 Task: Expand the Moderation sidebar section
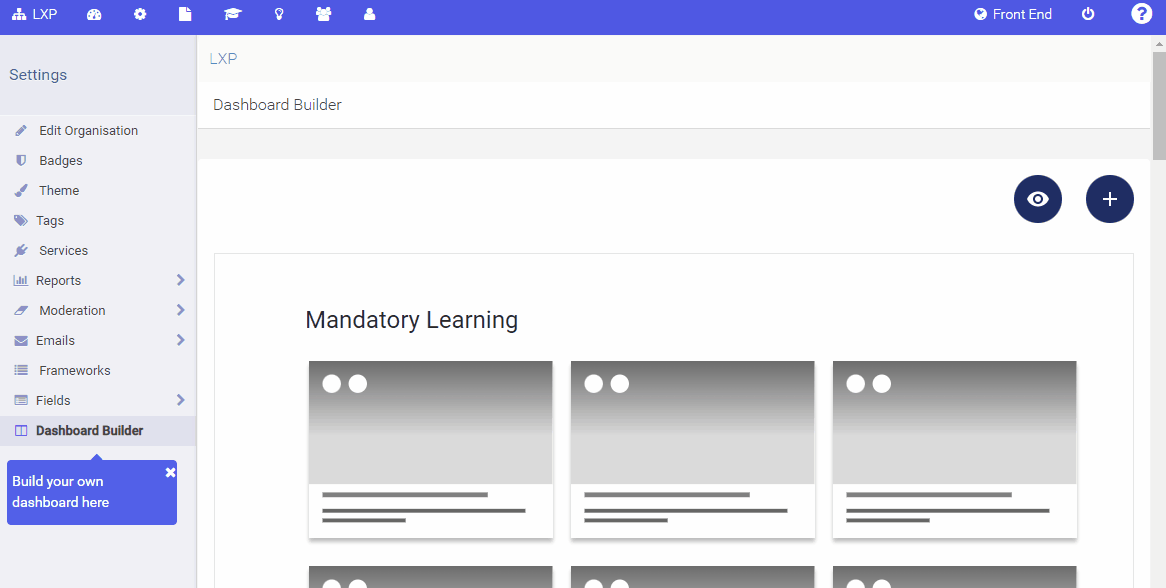pyautogui.click(x=72, y=310)
